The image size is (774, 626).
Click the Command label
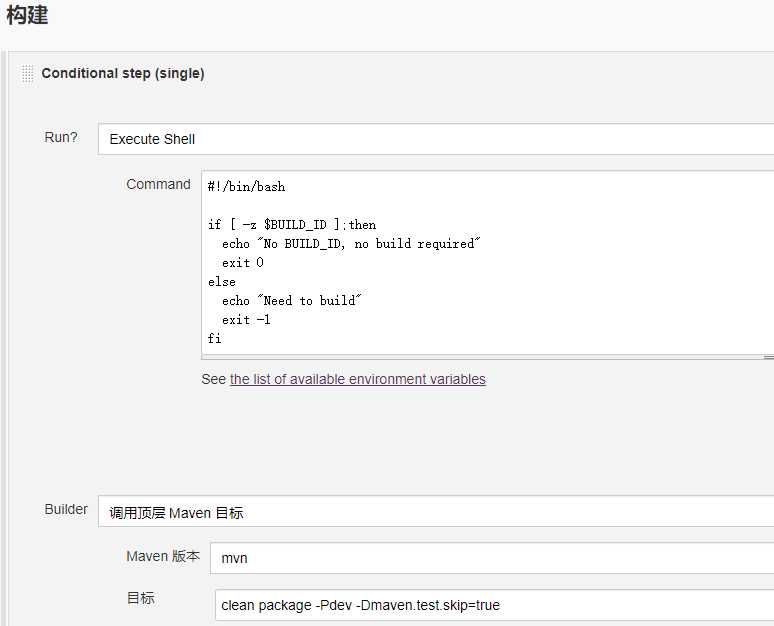pyautogui.click(x=158, y=184)
